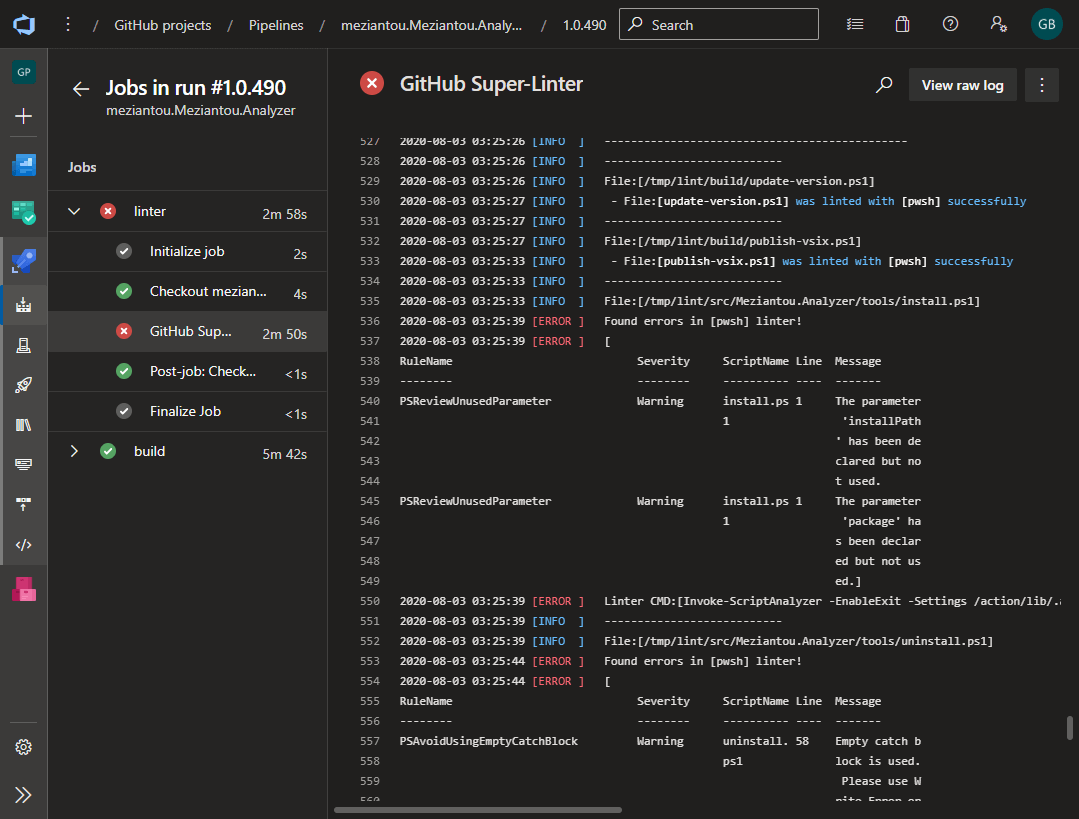The image size is (1079, 819).
Task: Click the View raw log button
Action: [x=962, y=85]
